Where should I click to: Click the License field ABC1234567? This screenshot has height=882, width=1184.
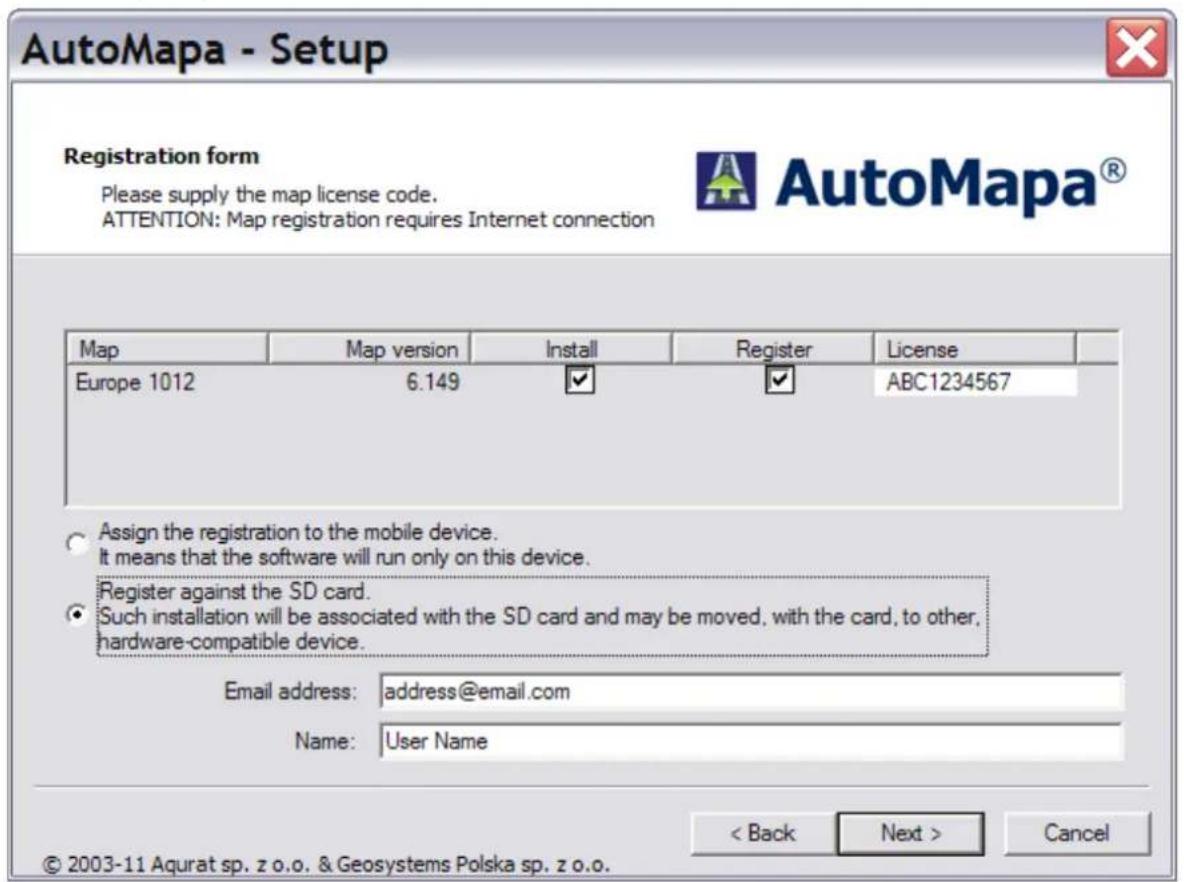pos(975,381)
